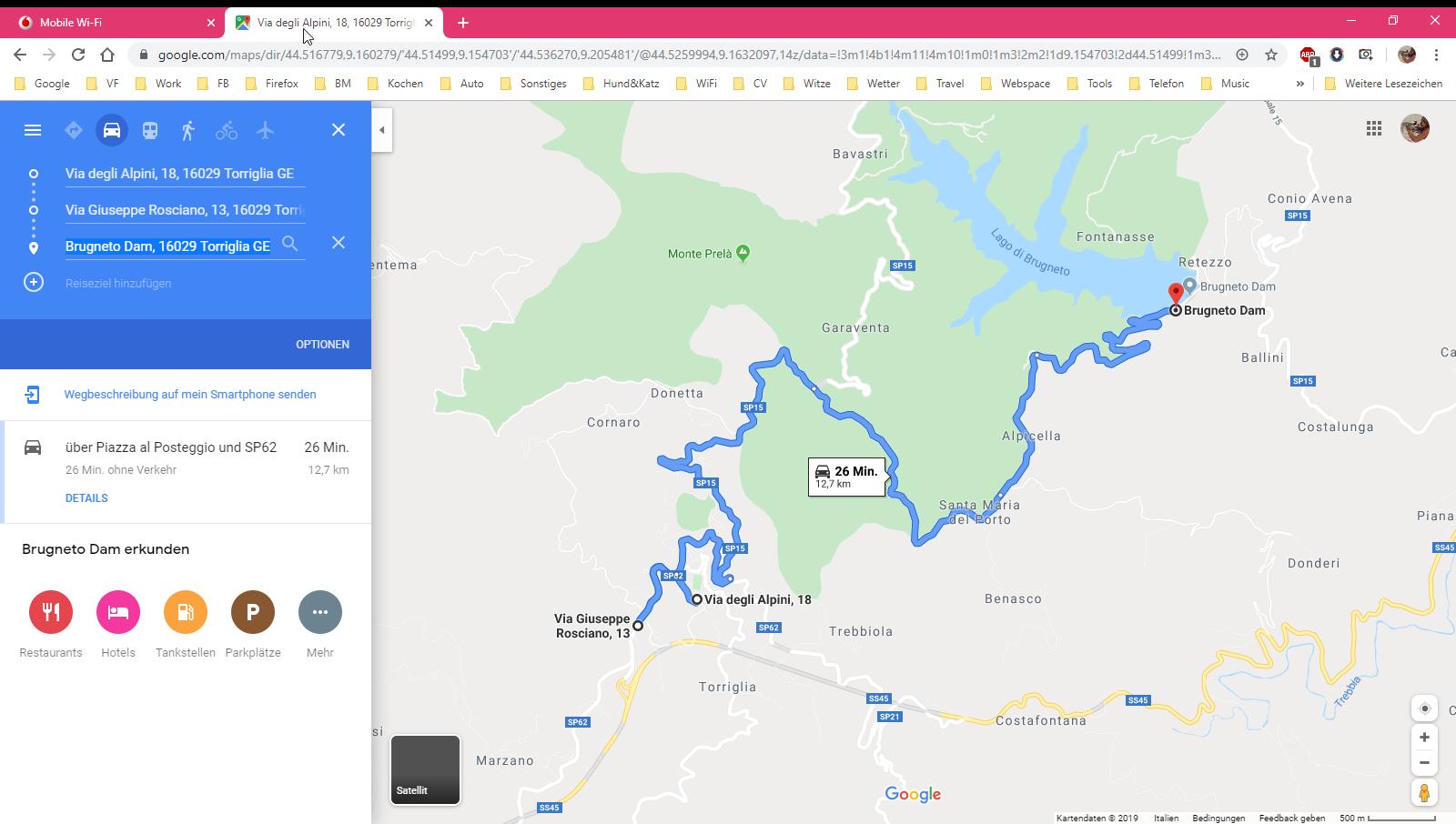The image size is (1456, 824).
Task: Click the add destination plus icon
Action: (x=34, y=282)
